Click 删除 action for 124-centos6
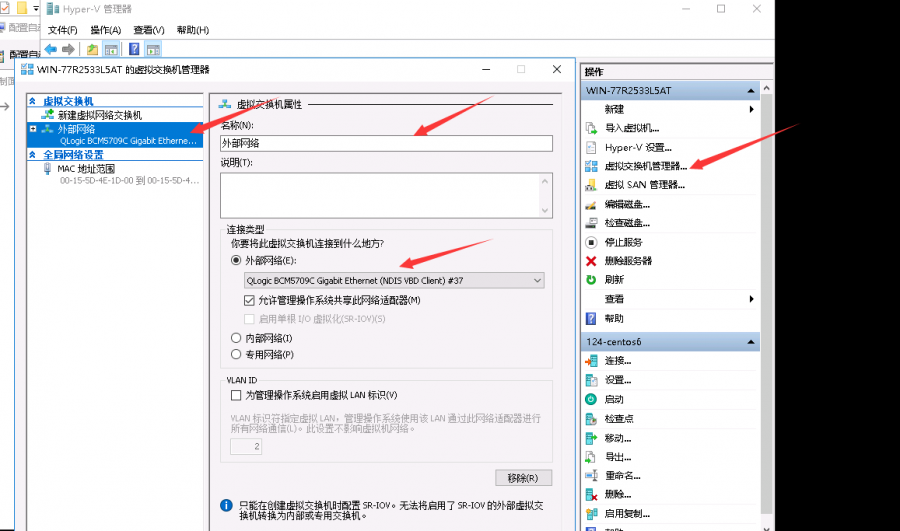The width and height of the screenshot is (900, 531). [x=618, y=494]
